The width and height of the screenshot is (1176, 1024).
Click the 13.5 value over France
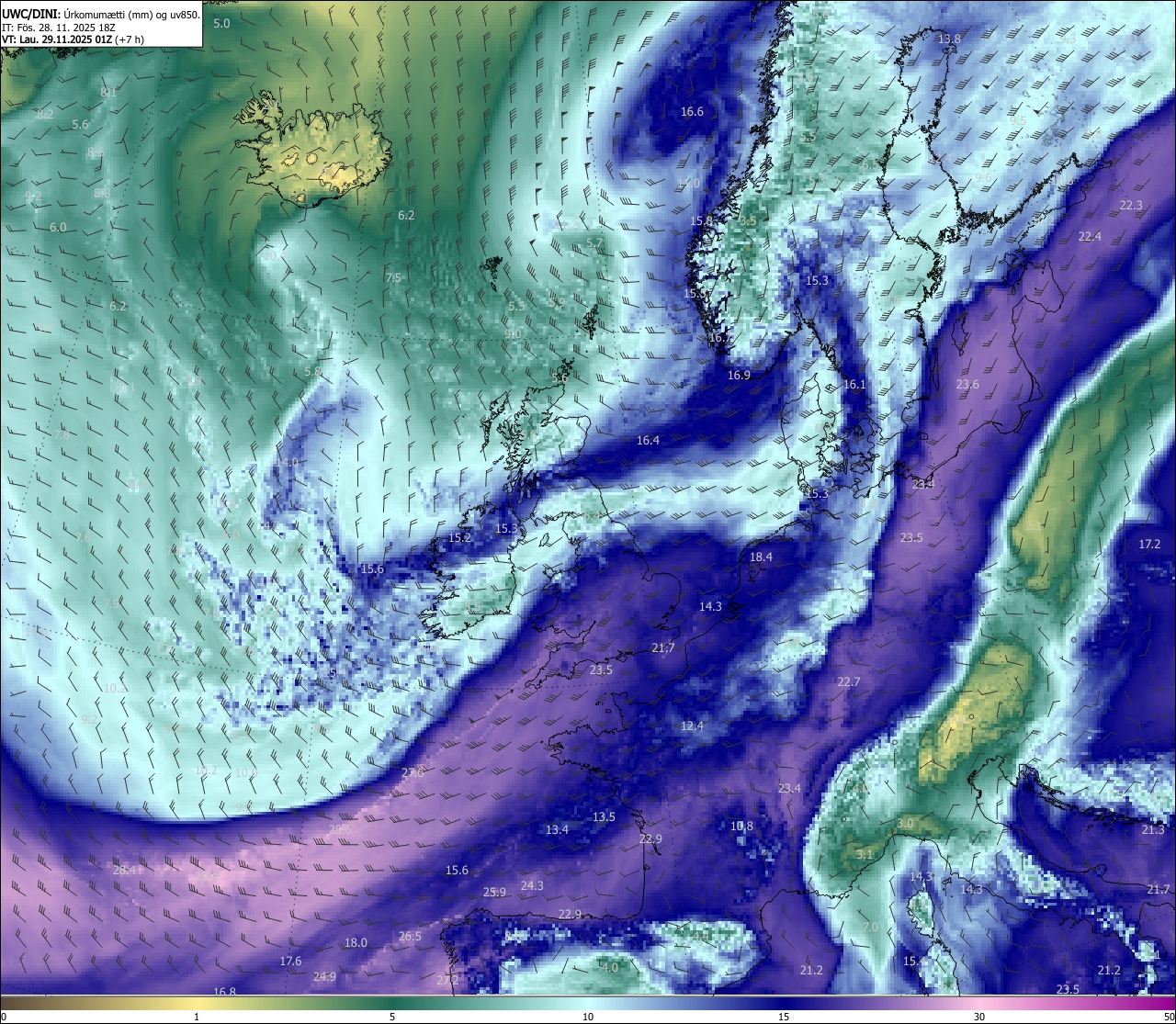[x=604, y=817]
